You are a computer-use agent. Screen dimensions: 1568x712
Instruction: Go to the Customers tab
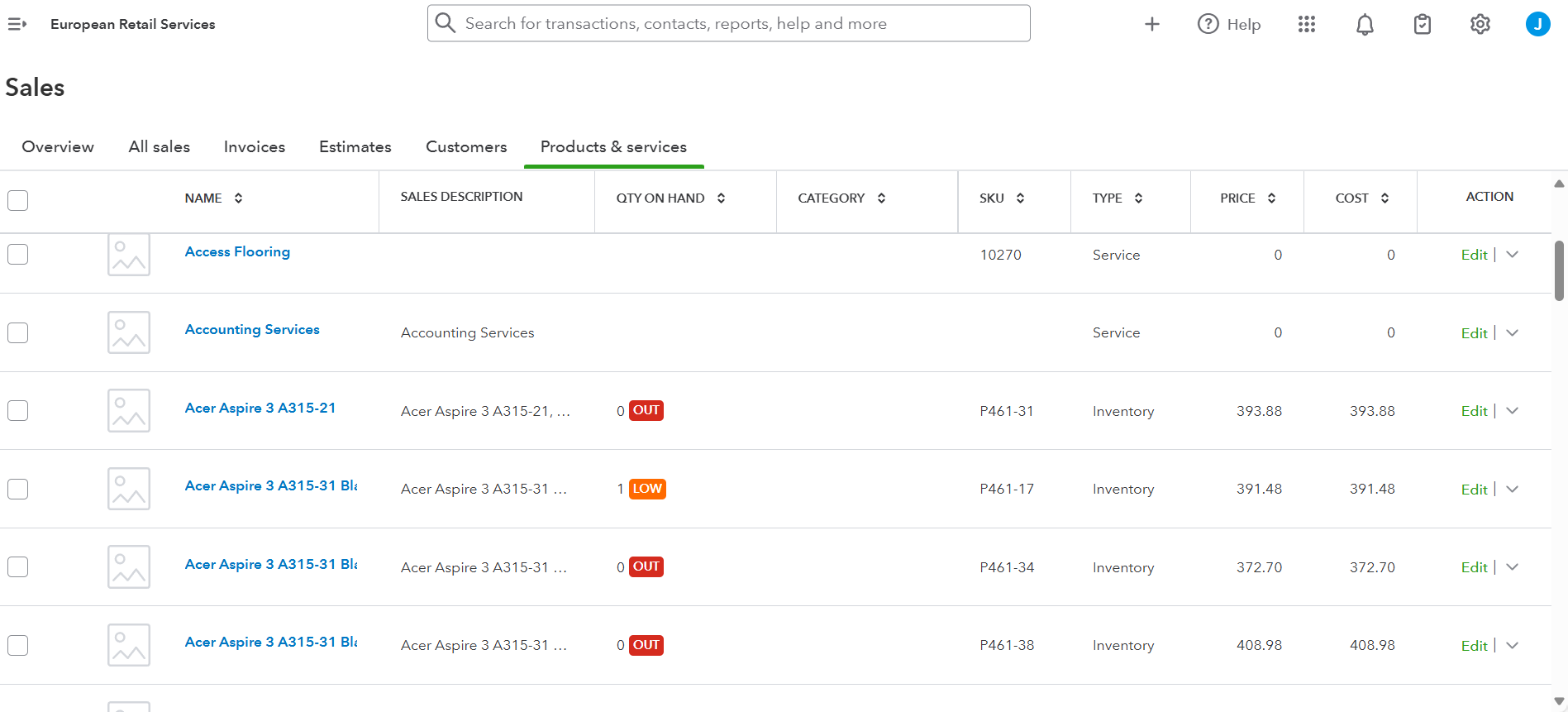466,146
